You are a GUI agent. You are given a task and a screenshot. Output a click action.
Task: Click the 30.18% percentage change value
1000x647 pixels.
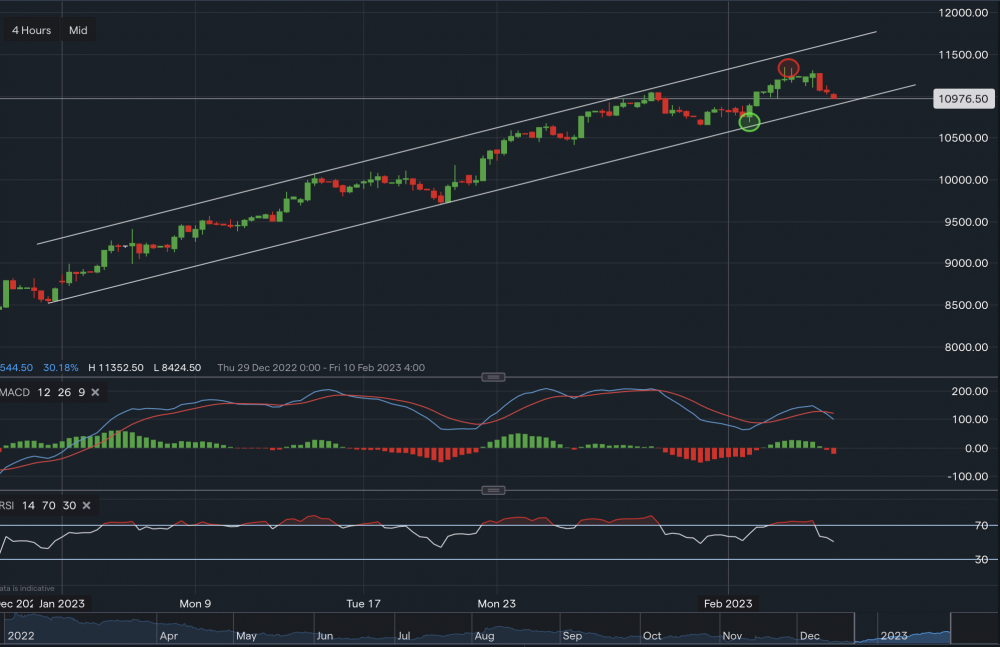click(60, 368)
